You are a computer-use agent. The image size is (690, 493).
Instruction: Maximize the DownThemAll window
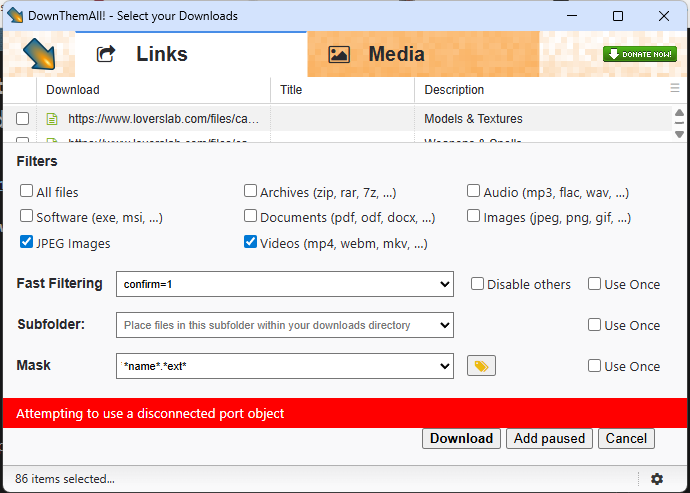[x=618, y=16]
